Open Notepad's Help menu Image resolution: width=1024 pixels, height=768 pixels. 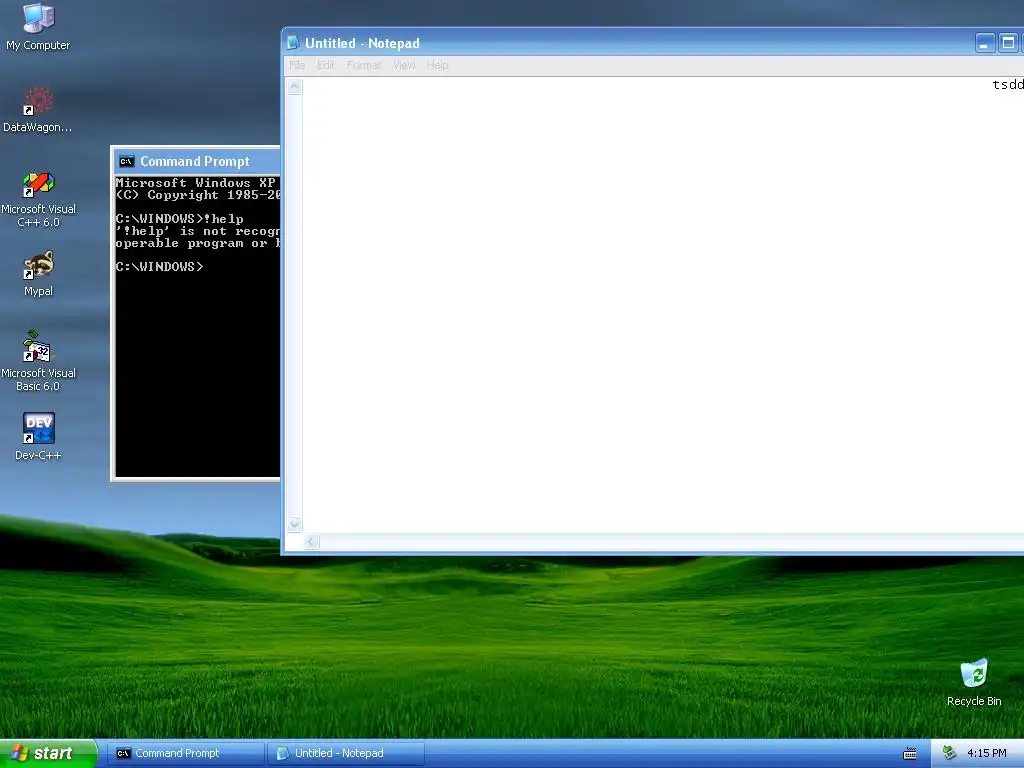click(438, 65)
